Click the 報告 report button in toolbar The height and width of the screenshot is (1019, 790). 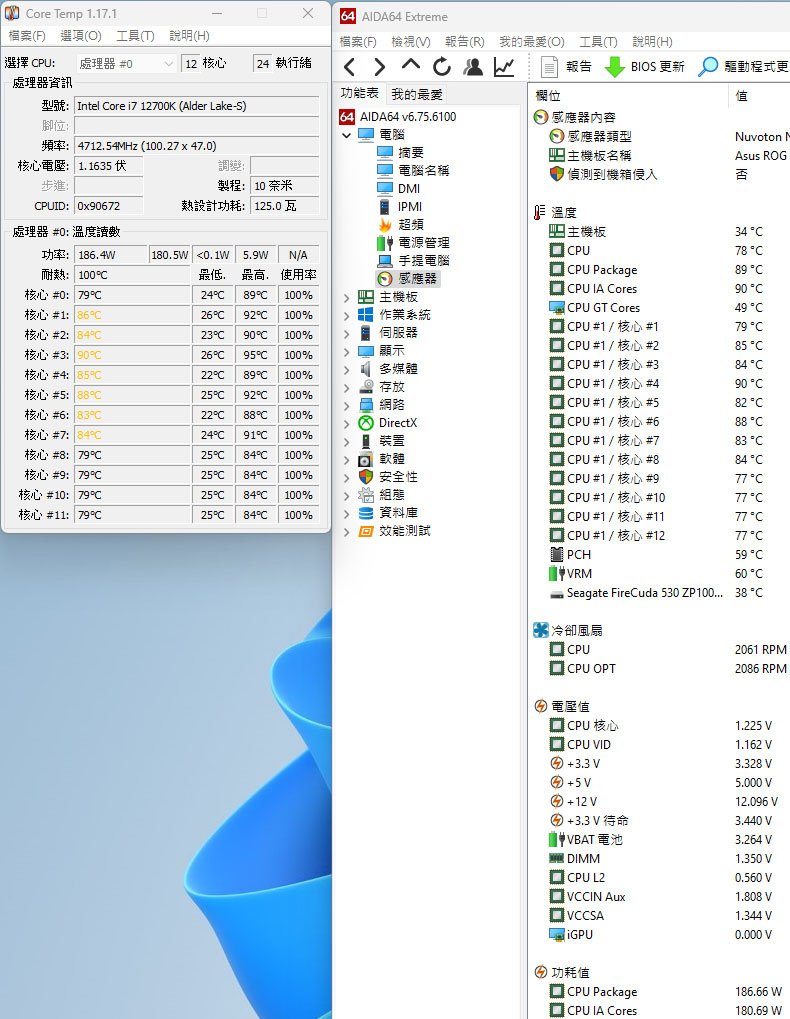[567, 66]
